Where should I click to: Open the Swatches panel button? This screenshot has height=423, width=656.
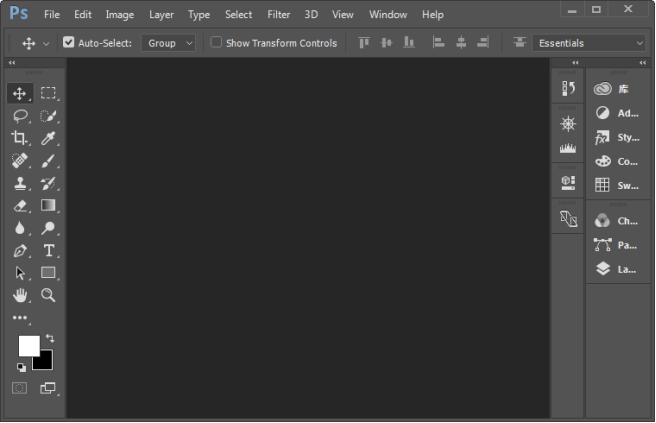tap(618, 185)
